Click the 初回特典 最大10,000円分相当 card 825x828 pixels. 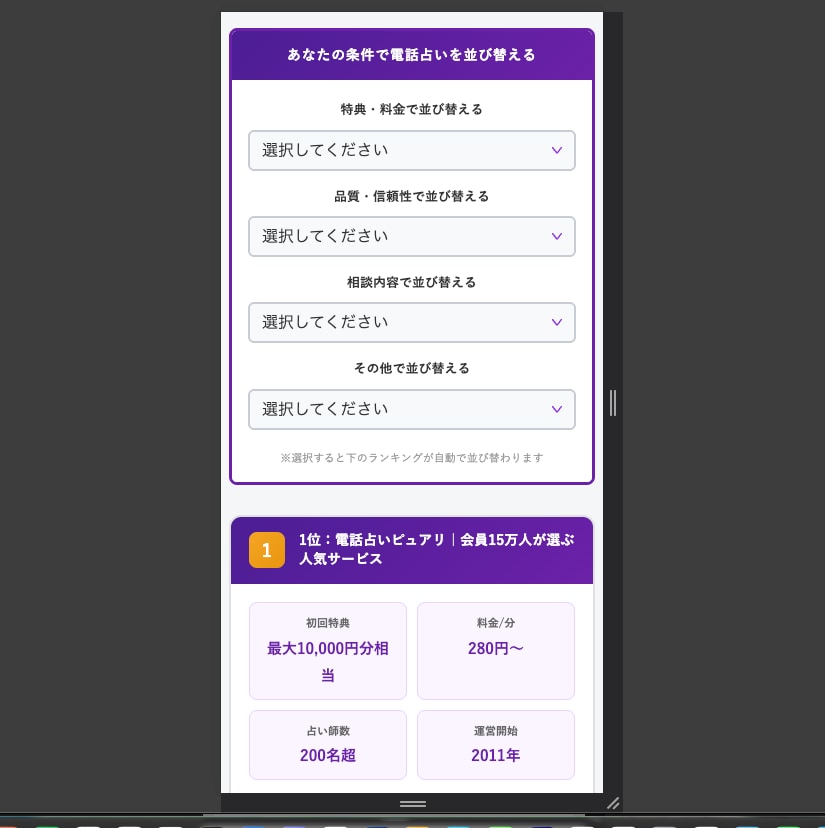[x=327, y=651]
